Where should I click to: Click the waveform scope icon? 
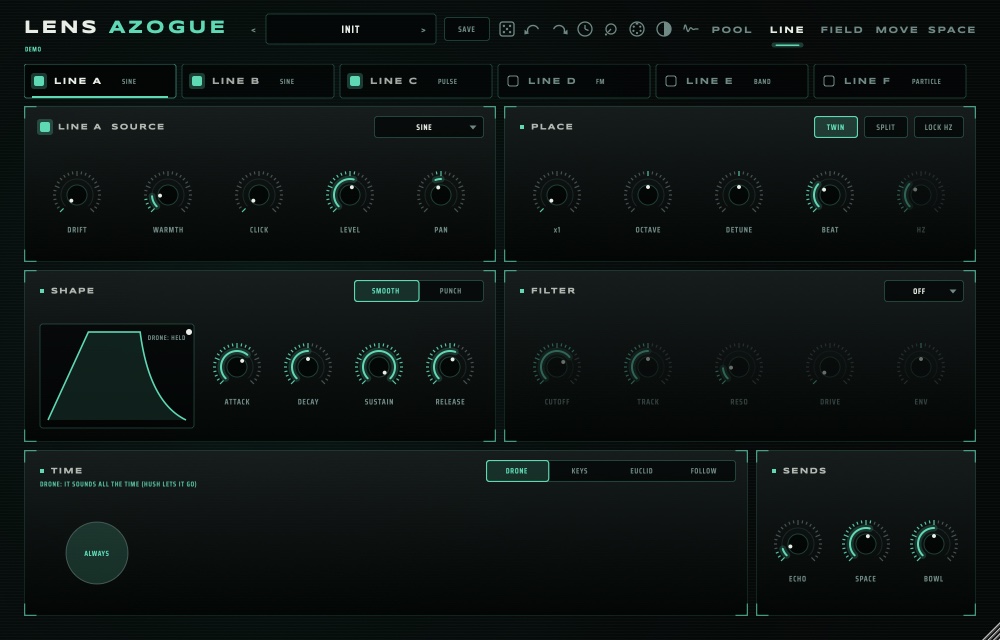point(690,29)
